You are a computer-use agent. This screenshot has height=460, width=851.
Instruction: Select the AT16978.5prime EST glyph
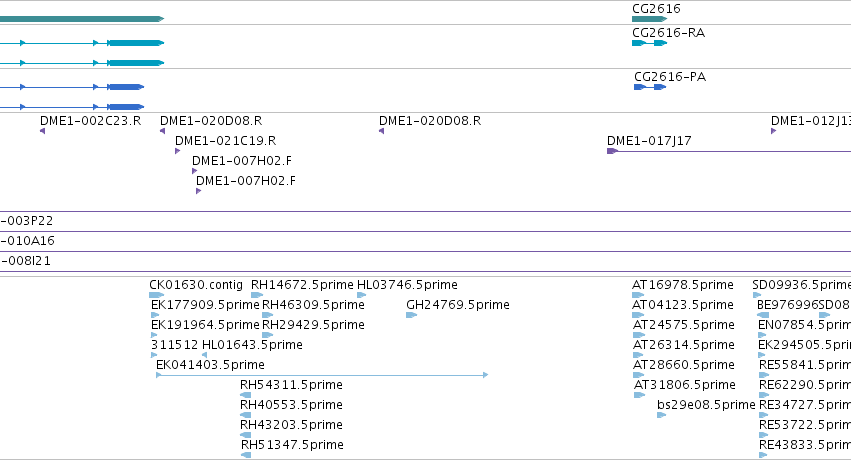click(x=638, y=295)
